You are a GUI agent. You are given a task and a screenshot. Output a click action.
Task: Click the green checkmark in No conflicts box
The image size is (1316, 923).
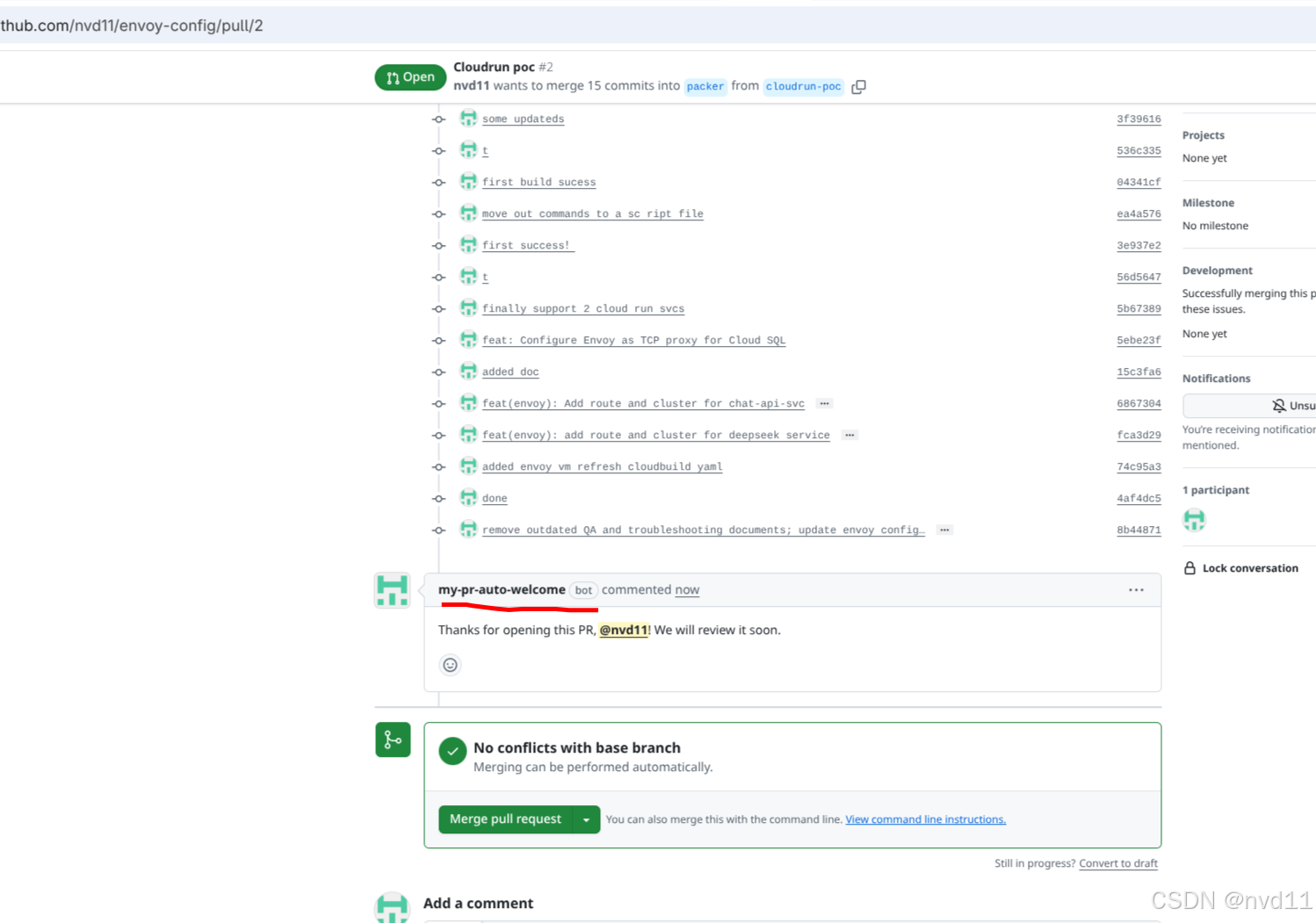click(452, 751)
